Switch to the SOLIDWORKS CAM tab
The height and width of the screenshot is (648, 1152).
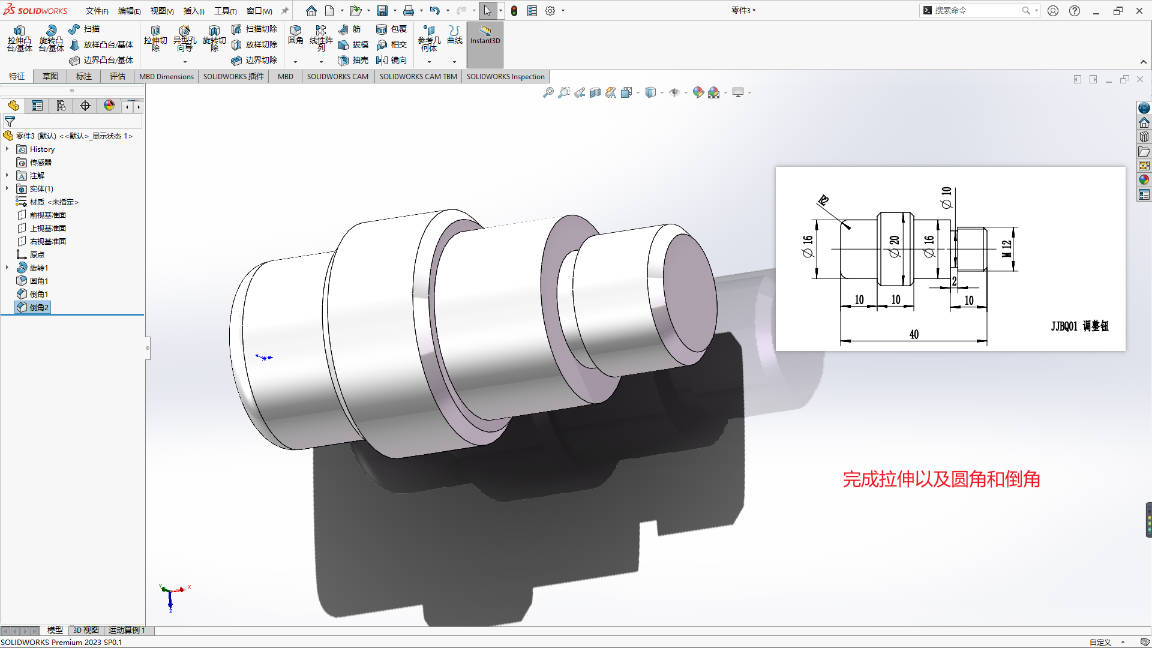click(337, 76)
